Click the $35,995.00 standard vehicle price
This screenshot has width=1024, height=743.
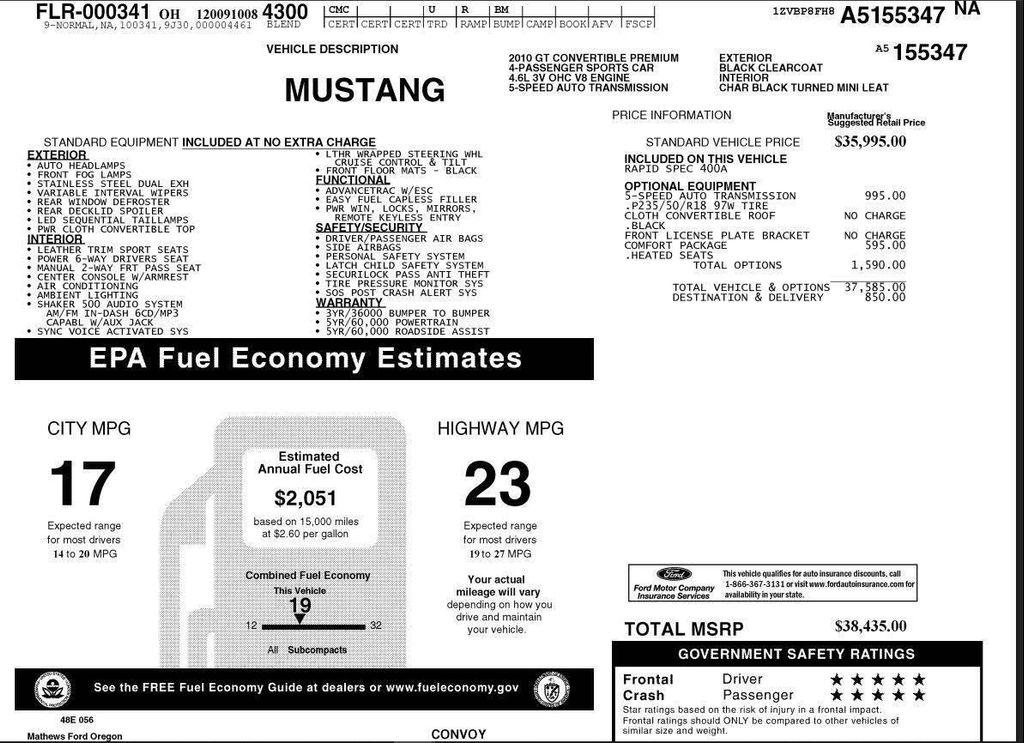(x=870, y=142)
